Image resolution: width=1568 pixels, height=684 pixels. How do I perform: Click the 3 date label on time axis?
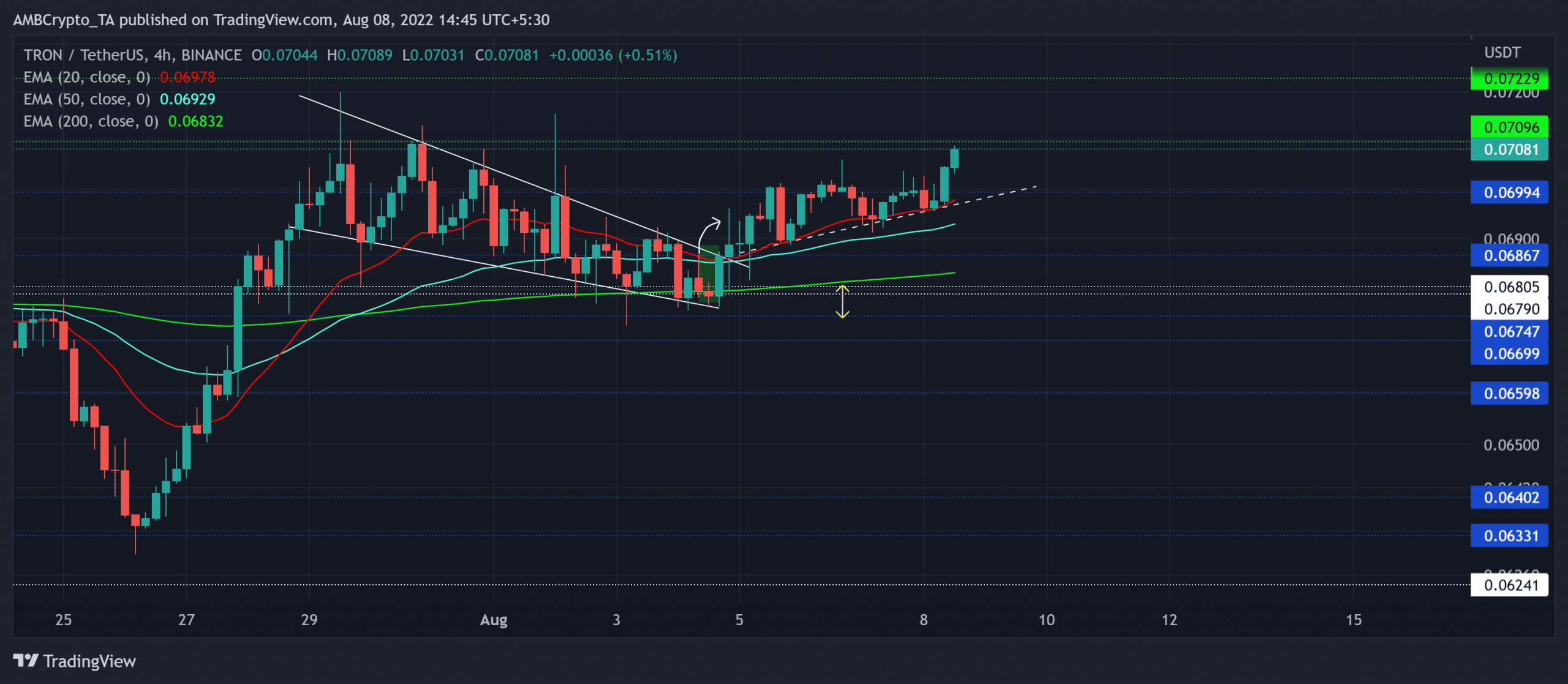pyautogui.click(x=616, y=620)
